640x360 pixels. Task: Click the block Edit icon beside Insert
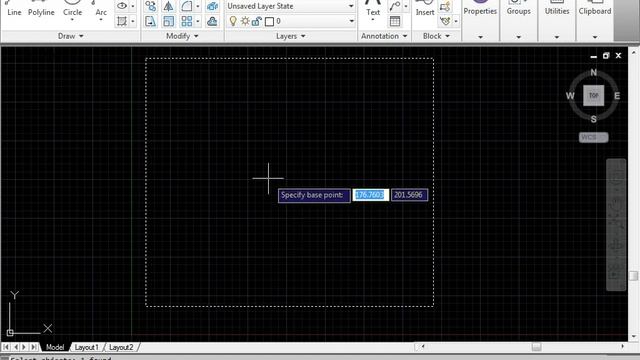coord(445,6)
